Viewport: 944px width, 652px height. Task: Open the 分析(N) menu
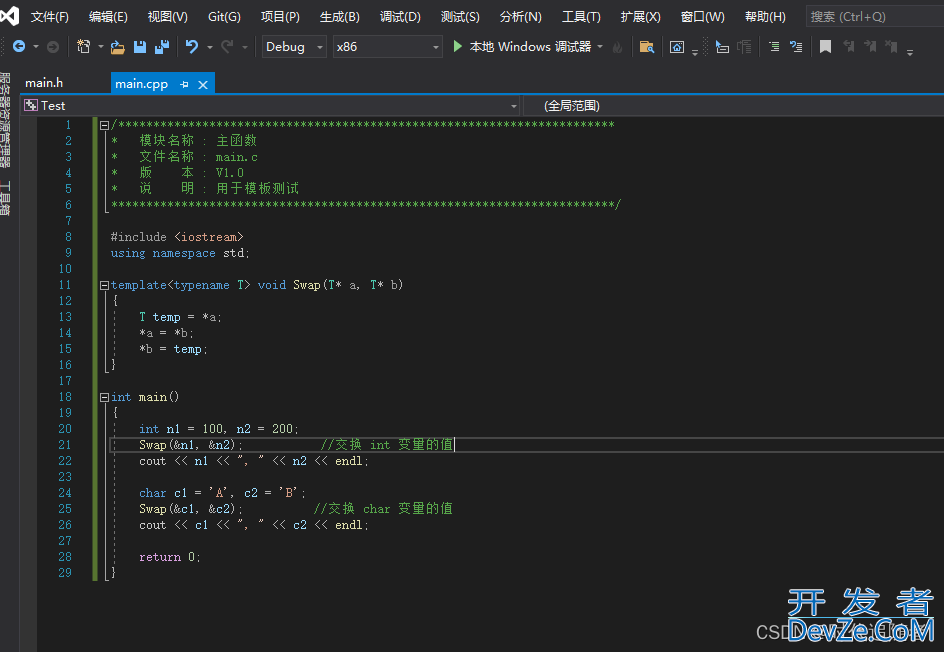(x=521, y=16)
